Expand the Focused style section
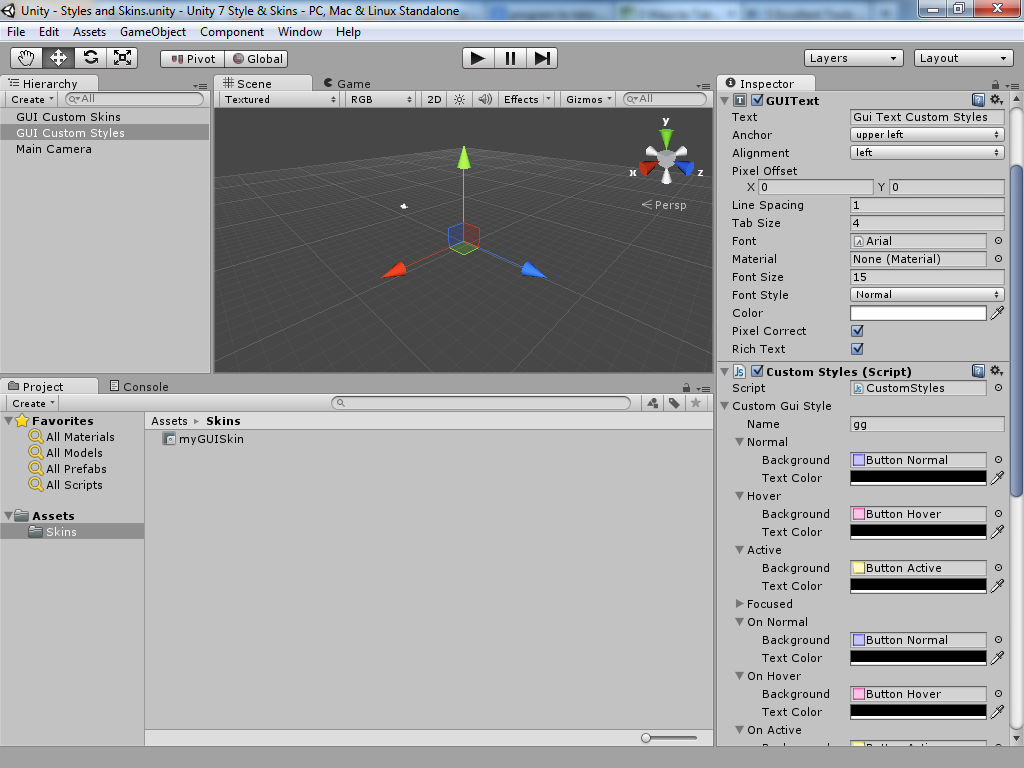Viewport: 1024px width, 768px height. click(x=739, y=603)
